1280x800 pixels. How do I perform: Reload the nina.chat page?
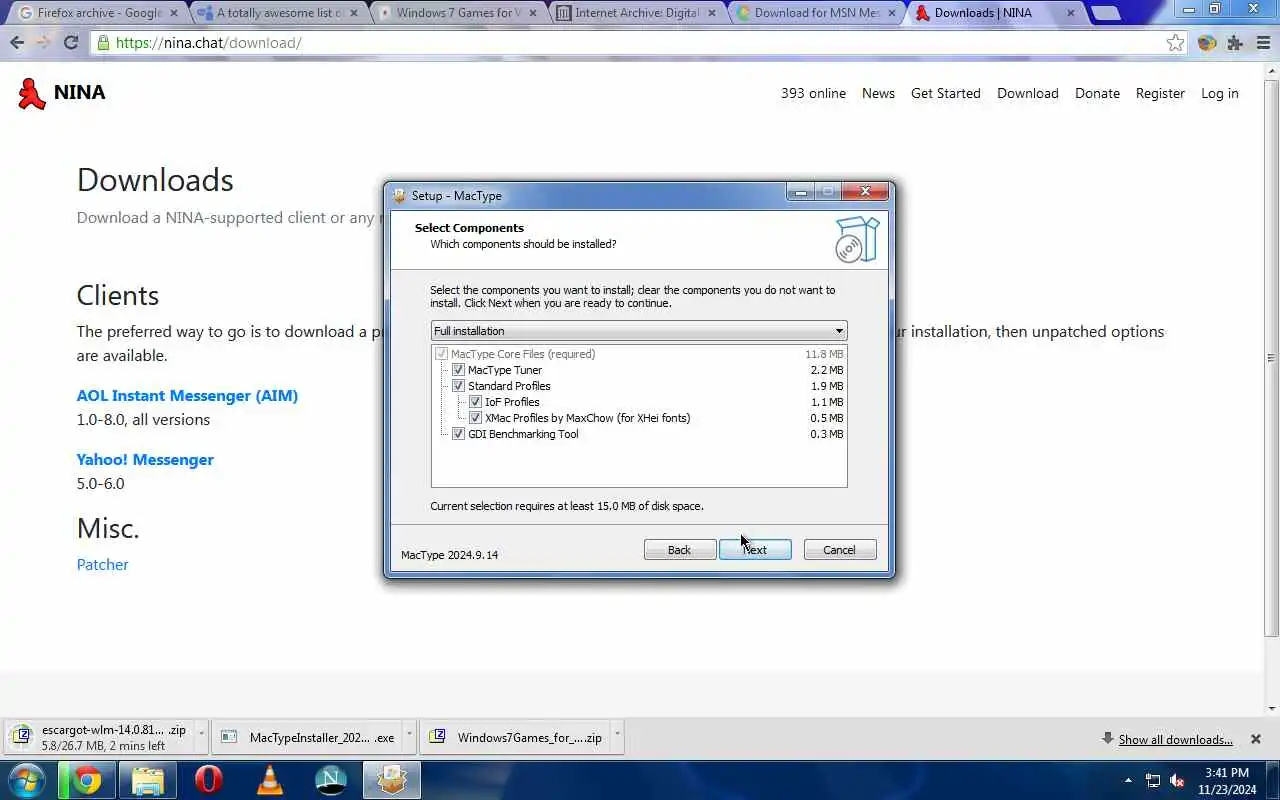coord(71,43)
